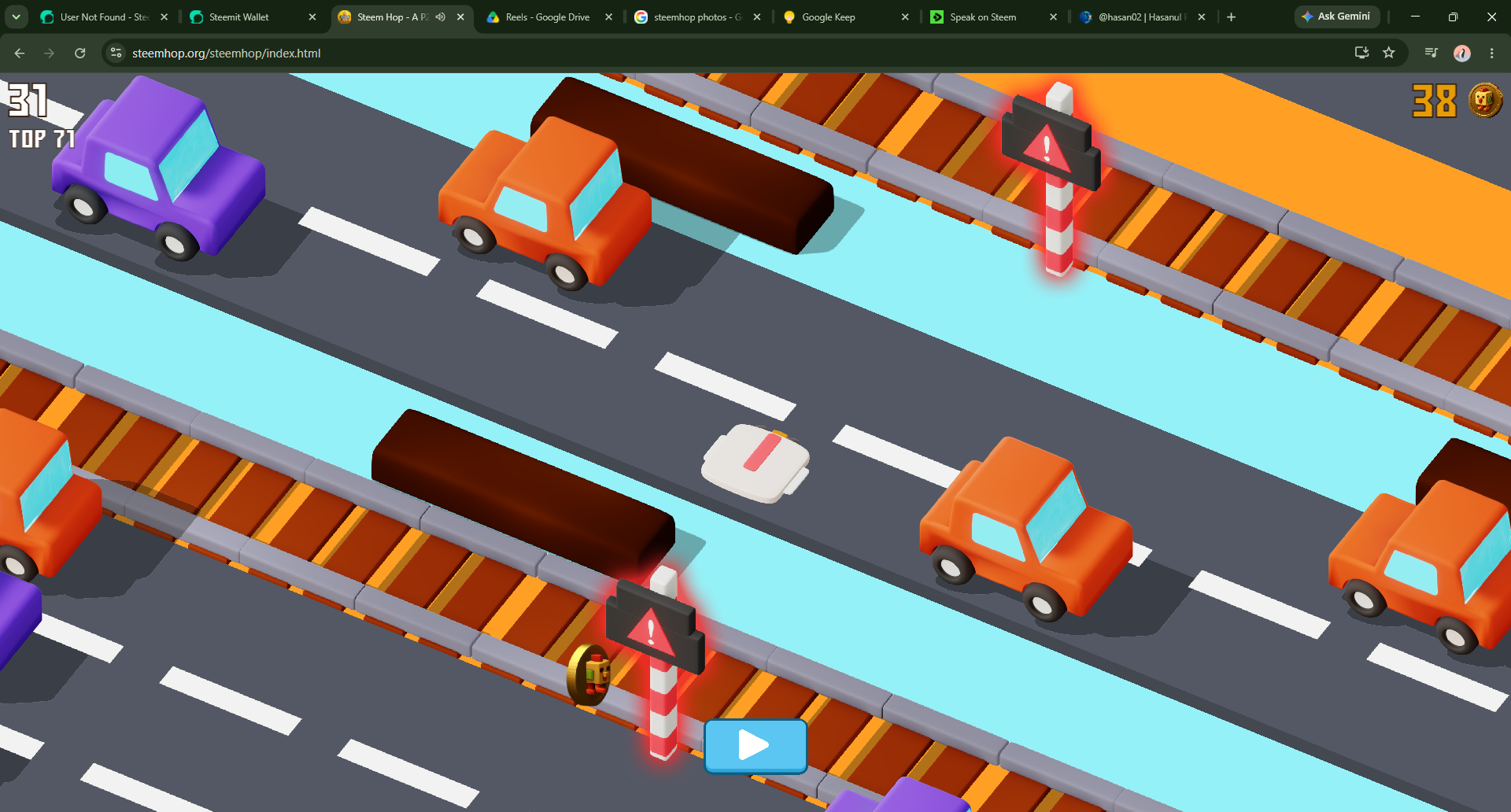Click the install app icon
The image size is (1511, 812).
click(x=1361, y=53)
